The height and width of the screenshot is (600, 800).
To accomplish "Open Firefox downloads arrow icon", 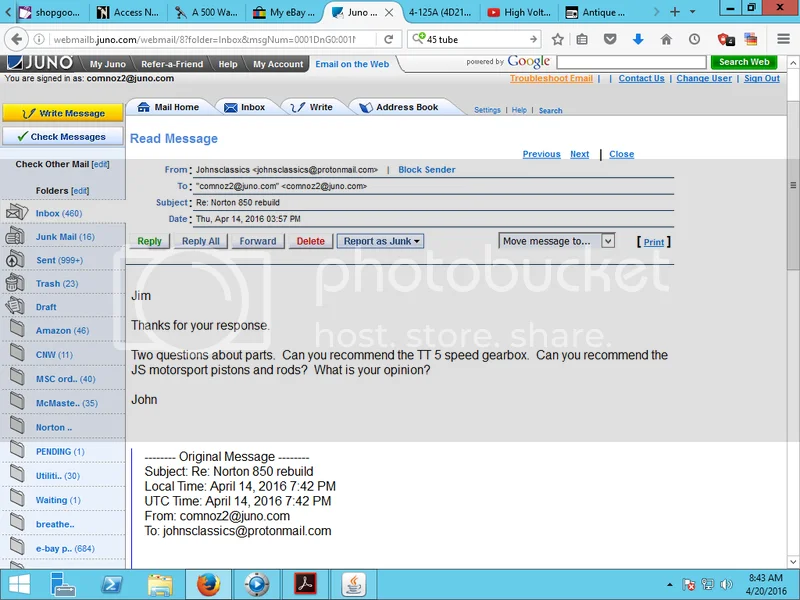I will (x=638, y=39).
